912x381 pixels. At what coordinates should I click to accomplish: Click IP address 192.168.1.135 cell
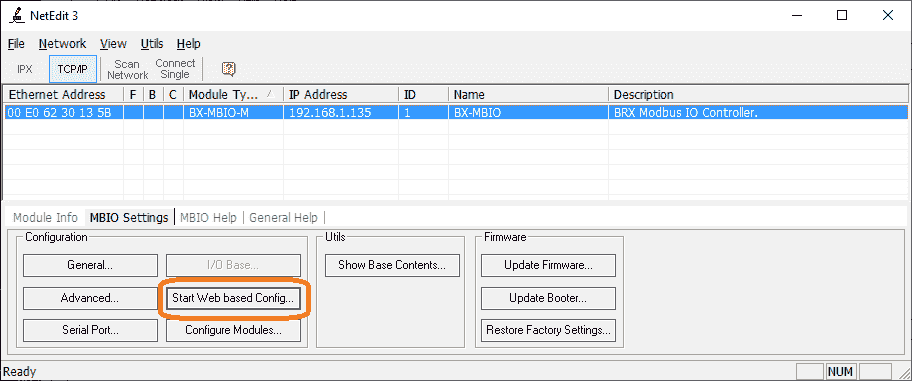[341, 113]
